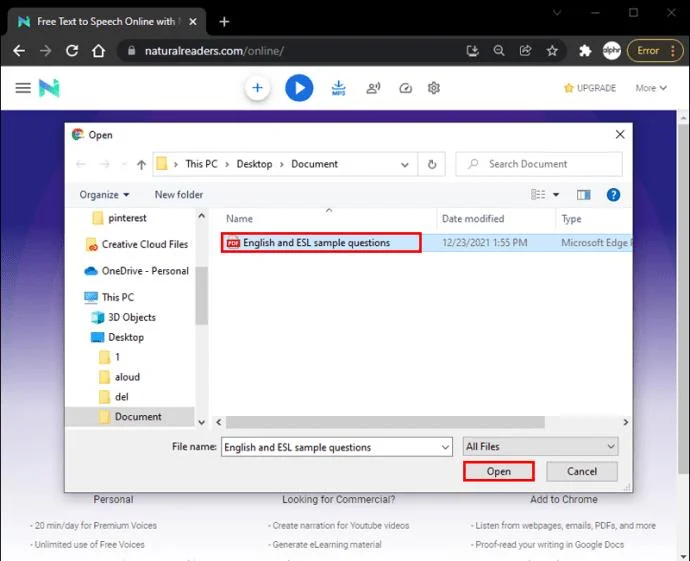
Task: Click the install app icon in address bar
Action: point(472,51)
